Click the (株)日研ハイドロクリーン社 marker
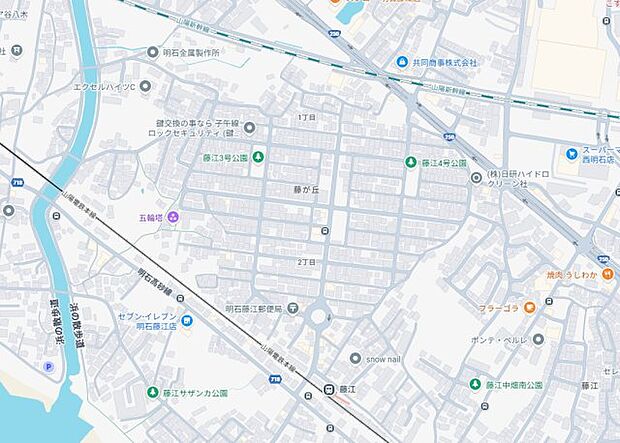The height and width of the screenshot is (443, 620). (x=476, y=178)
